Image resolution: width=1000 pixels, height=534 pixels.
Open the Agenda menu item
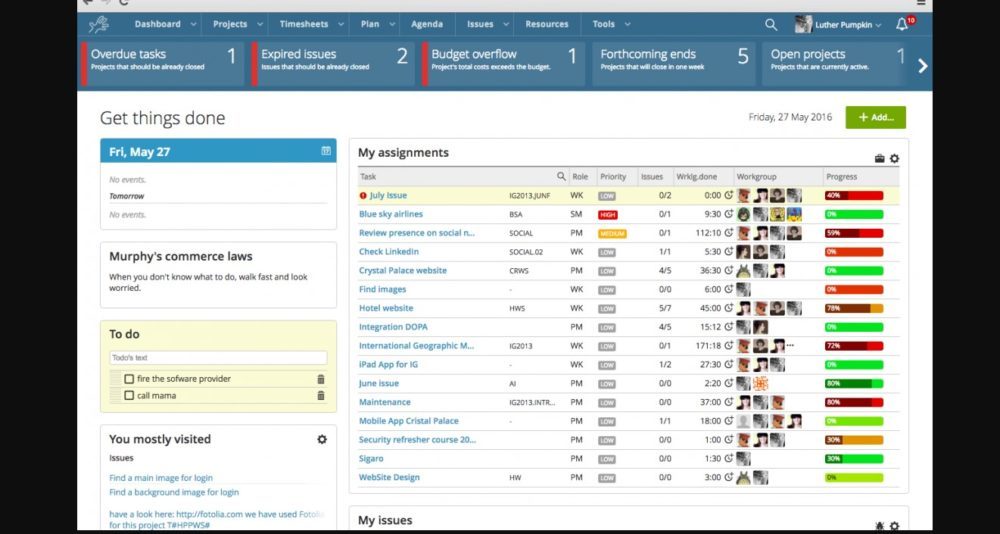(426, 24)
